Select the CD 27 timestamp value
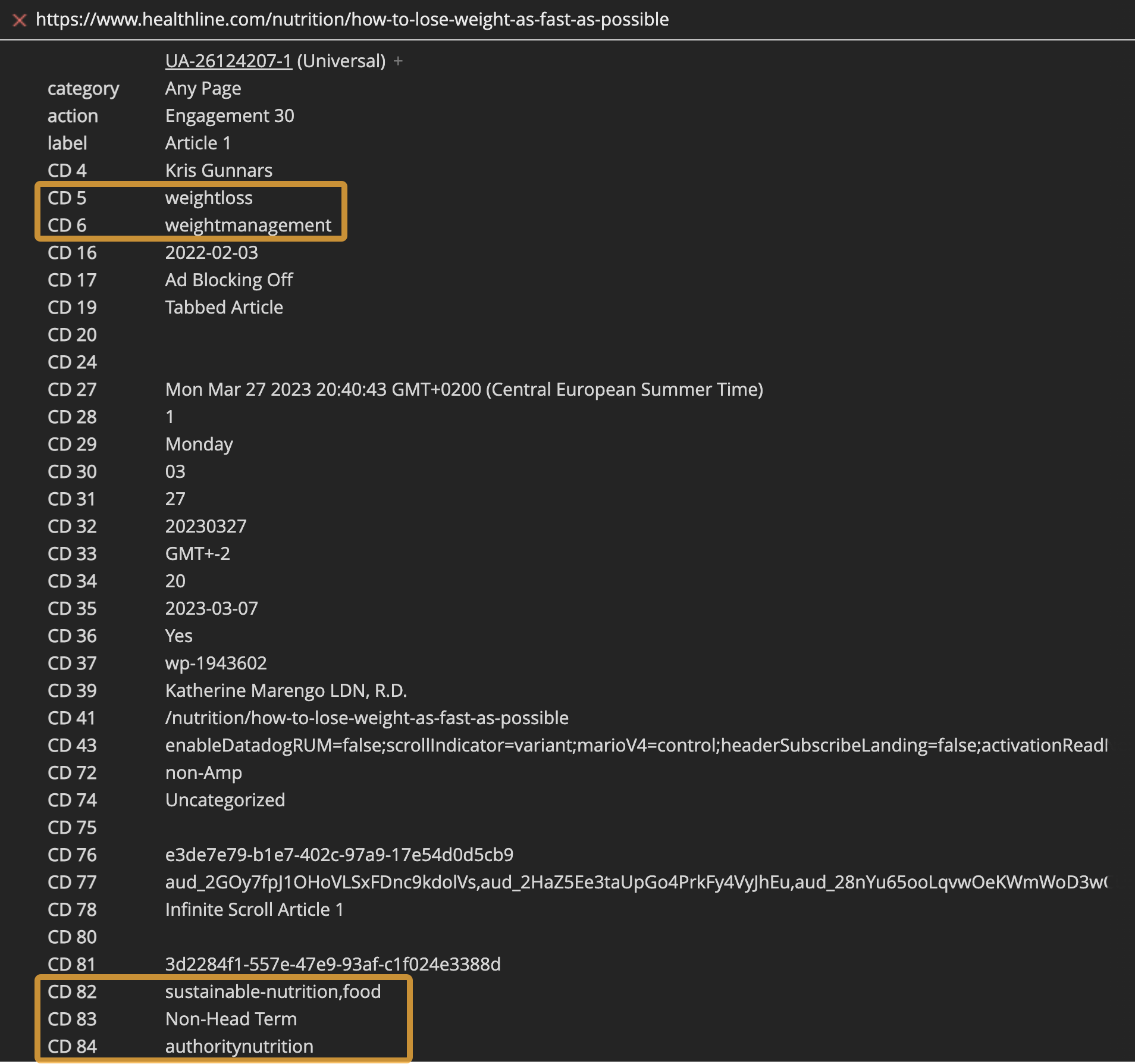The image size is (1135, 1064). pos(464,389)
